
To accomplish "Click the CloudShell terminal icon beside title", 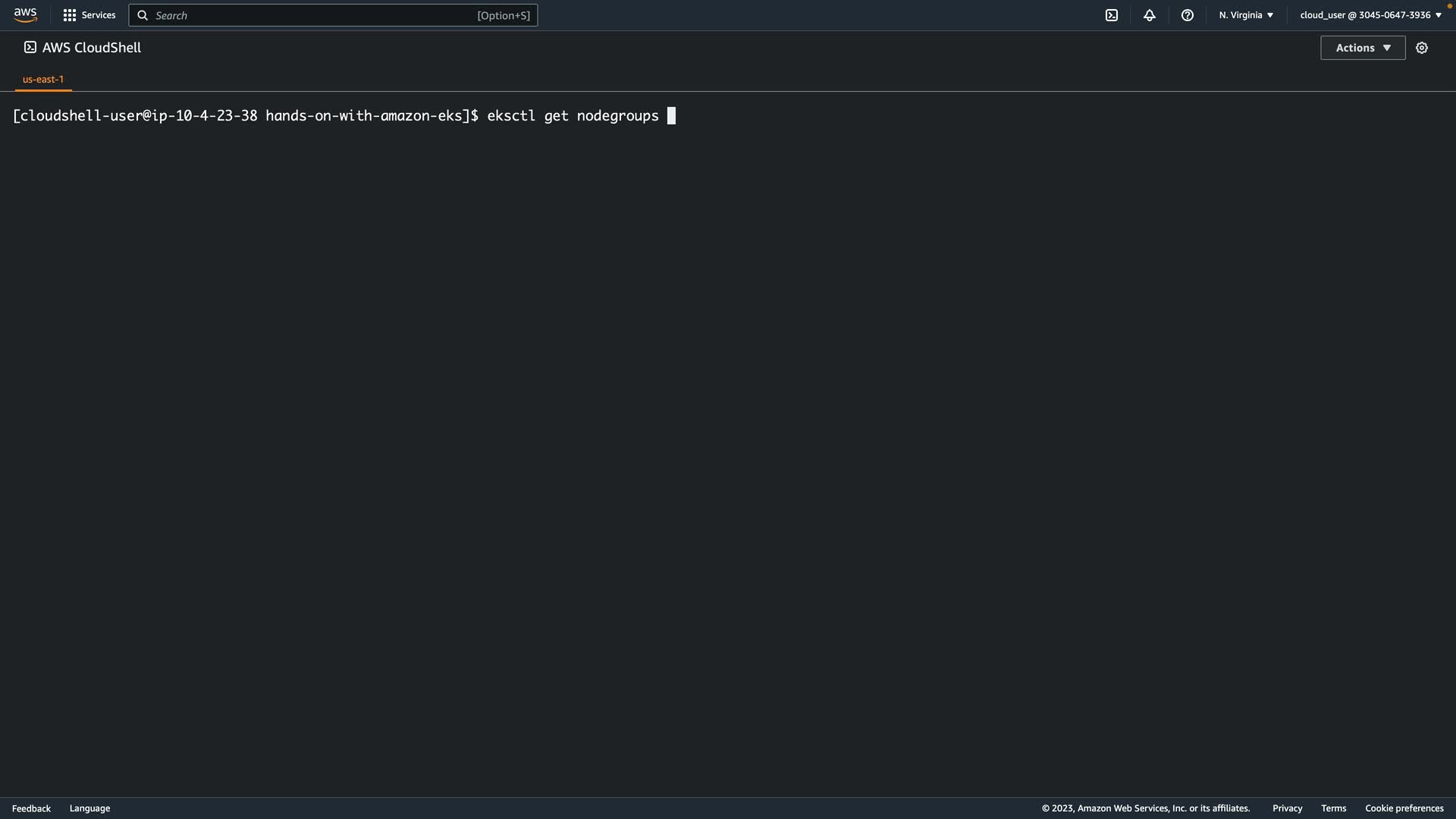I will click(30, 47).
